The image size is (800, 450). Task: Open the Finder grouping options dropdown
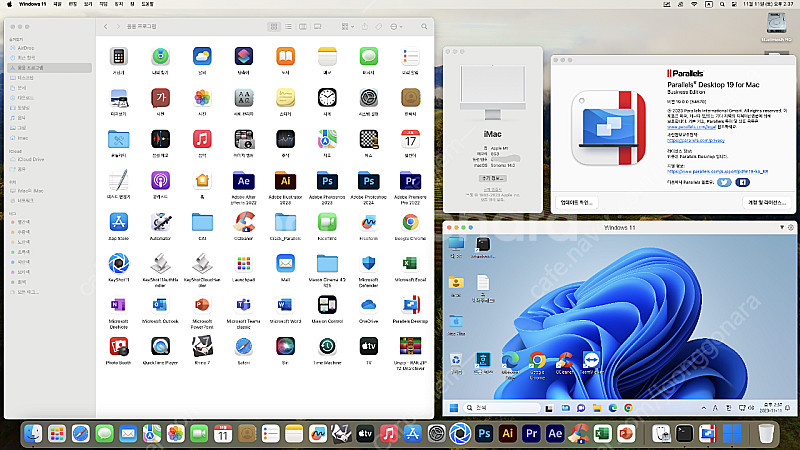point(347,27)
